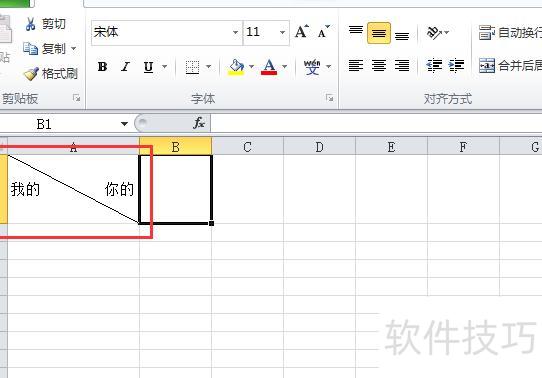542x378 pixels.
Task: Open the Font (字体) dialog launcher
Action: (x=329, y=98)
